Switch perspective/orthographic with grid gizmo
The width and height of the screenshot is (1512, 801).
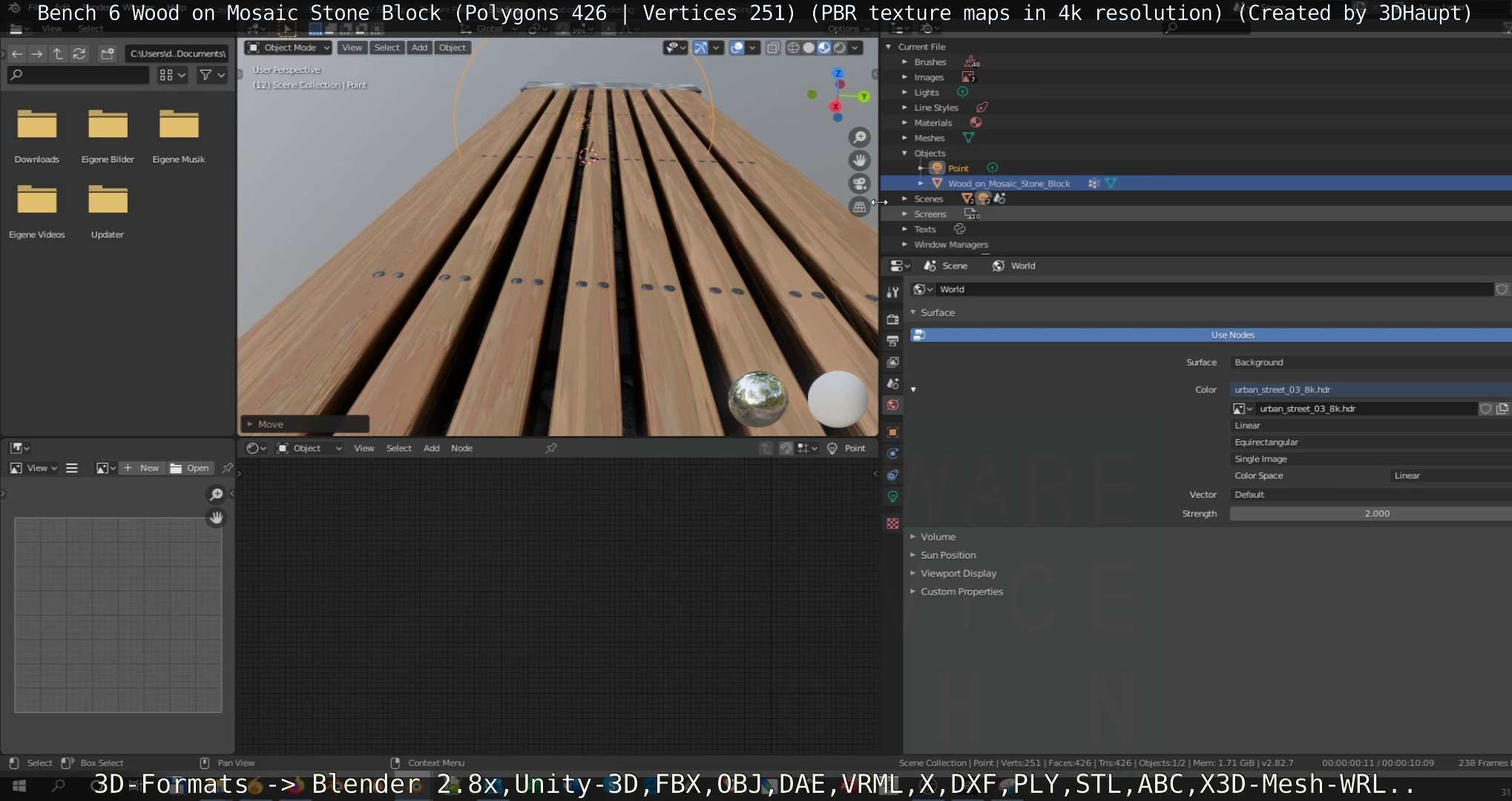pos(859,207)
